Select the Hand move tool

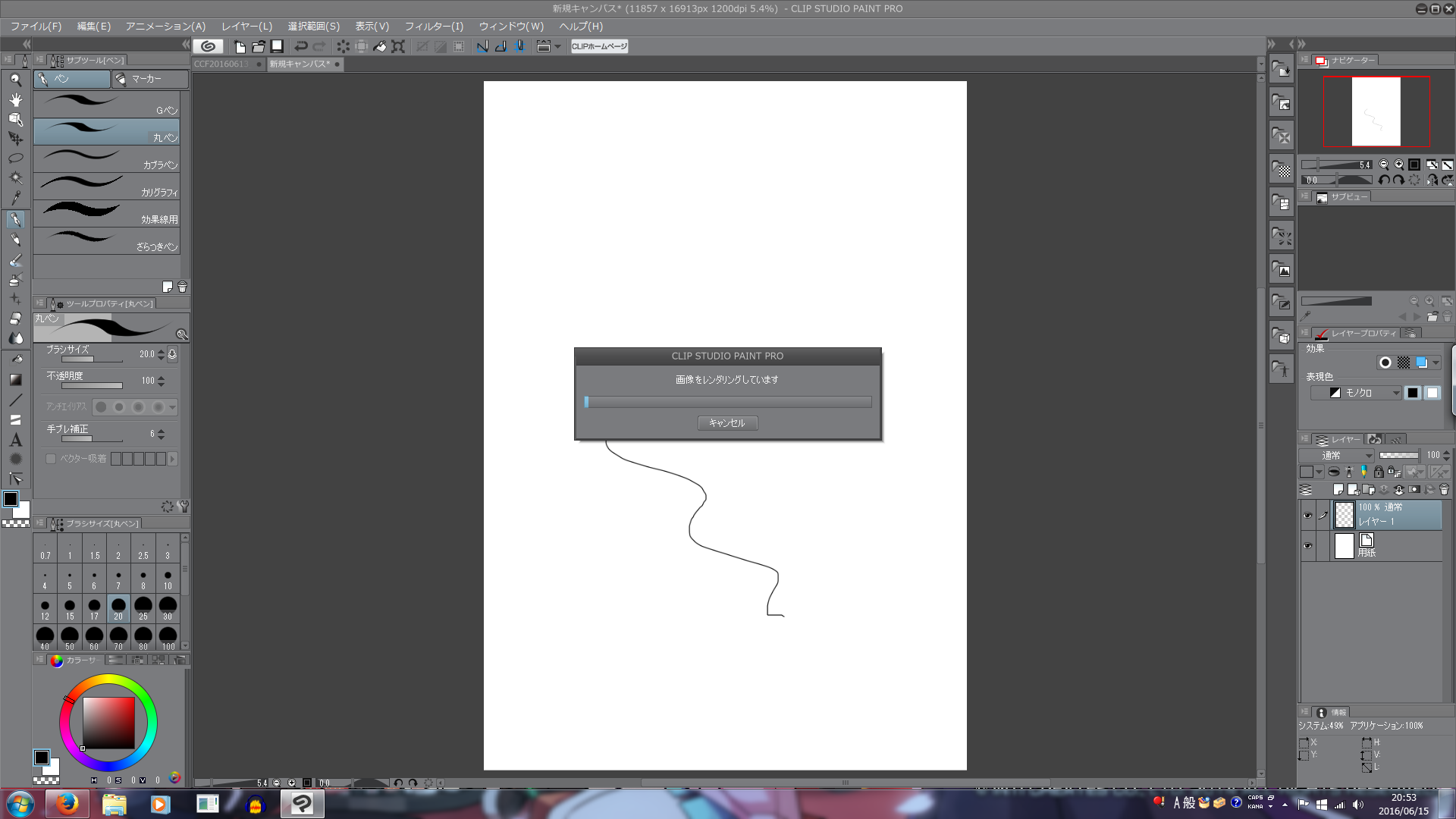coord(15,99)
